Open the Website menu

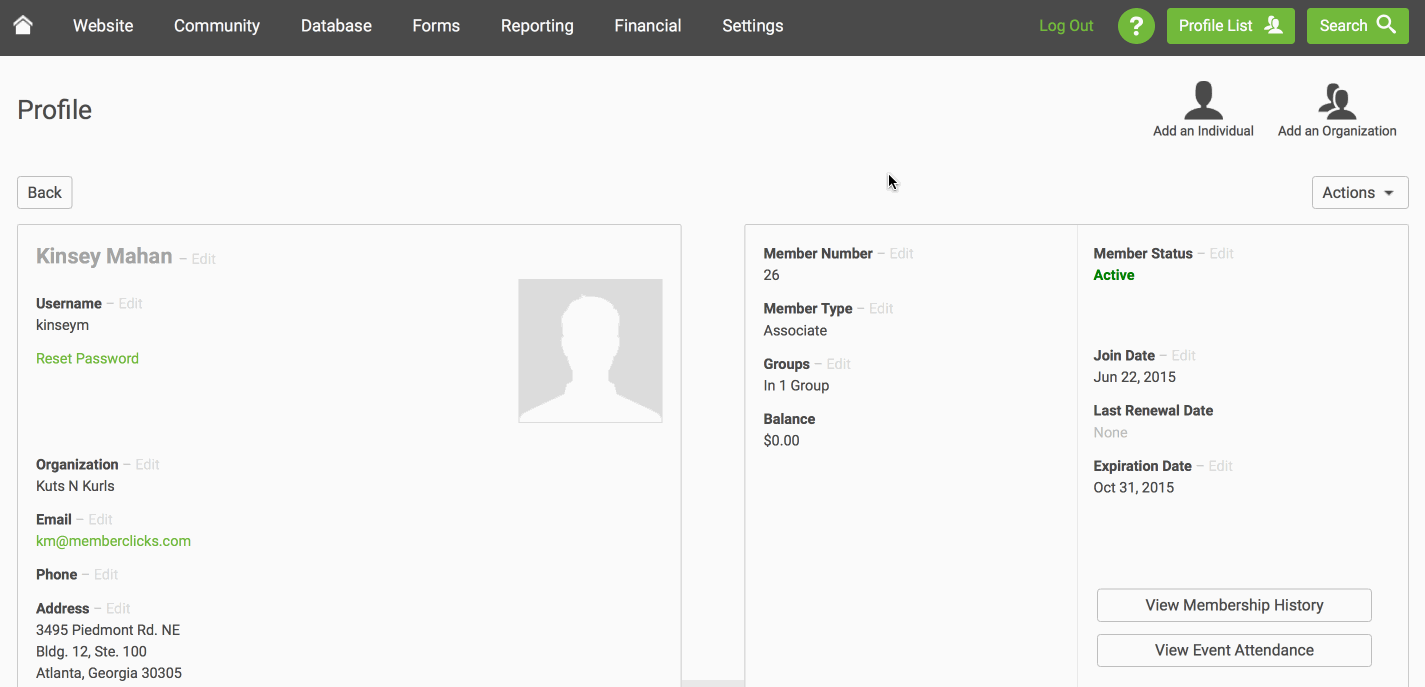pos(103,26)
